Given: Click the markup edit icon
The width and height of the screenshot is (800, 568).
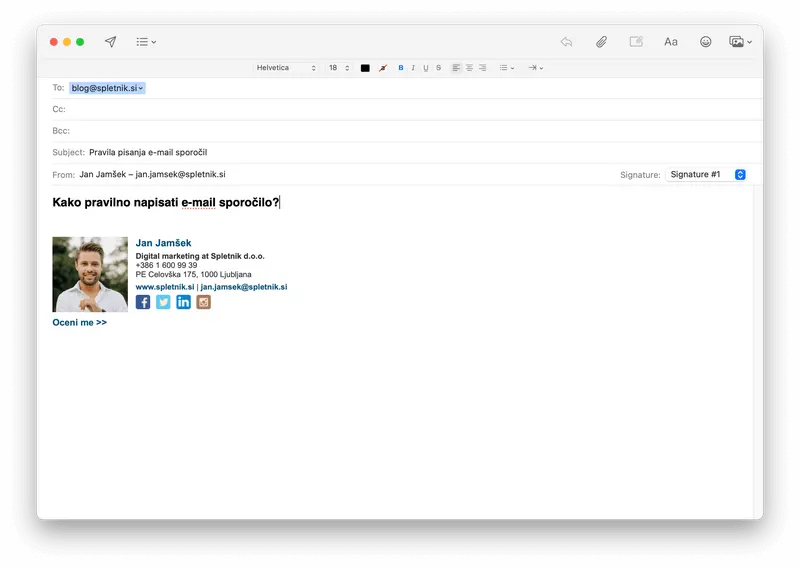Looking at the screenshot, I should coord(636,42).
